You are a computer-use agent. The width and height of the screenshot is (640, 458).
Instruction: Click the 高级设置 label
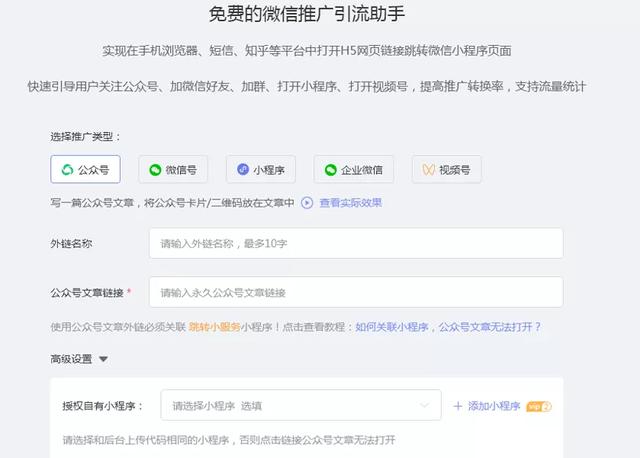71,359
